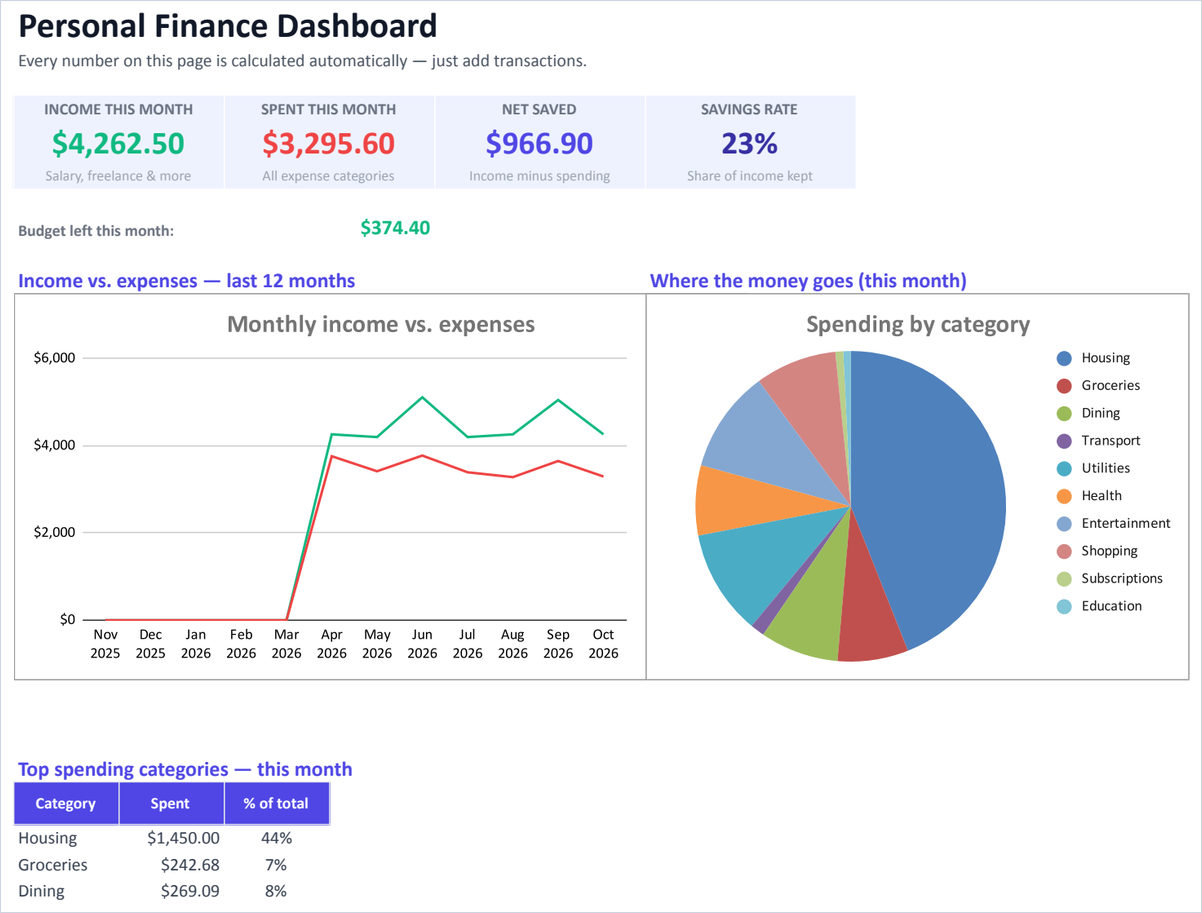Click the Salary, freelance & more caption

click(x=118, y=176)
